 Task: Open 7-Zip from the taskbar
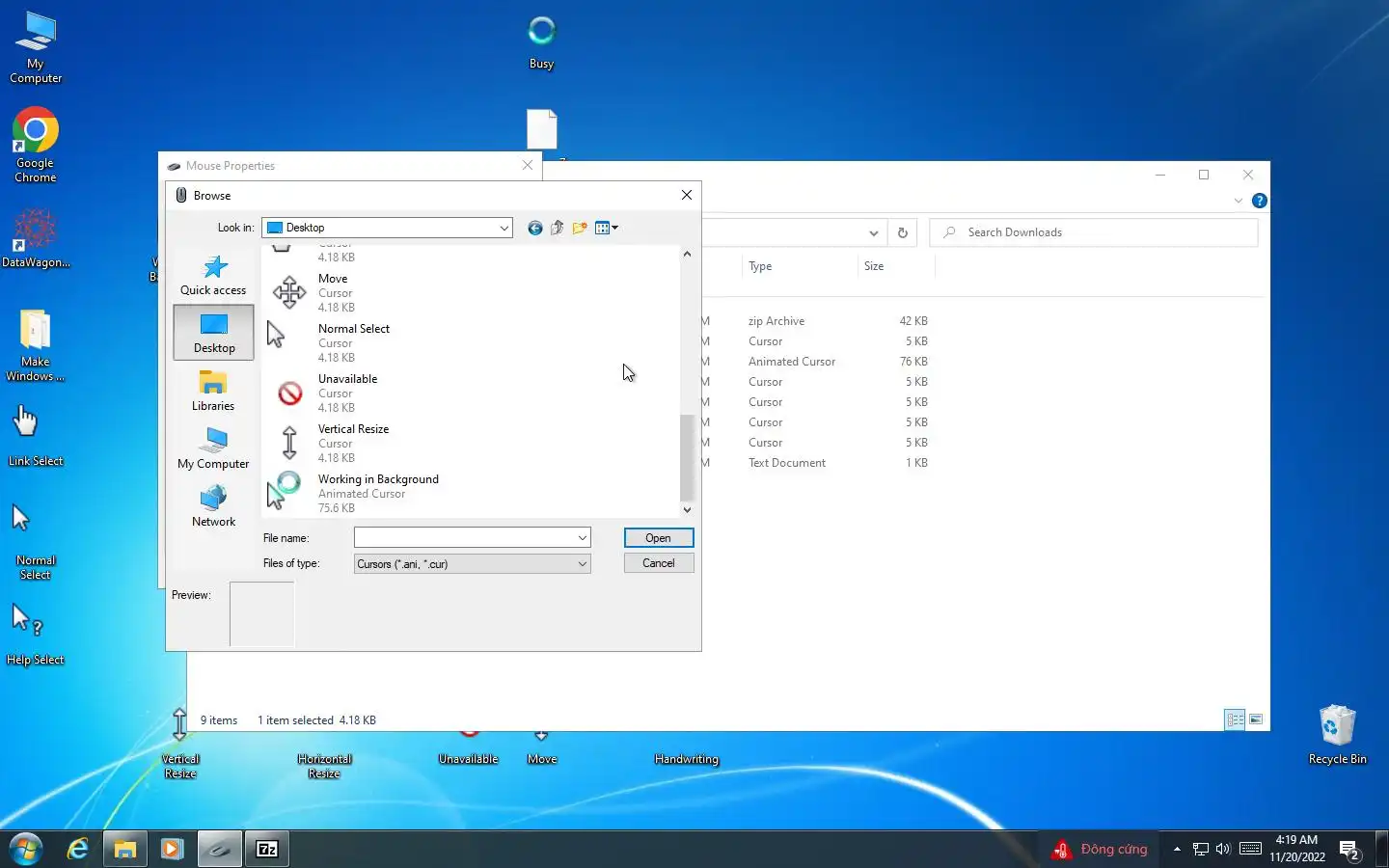click(267, 849)
